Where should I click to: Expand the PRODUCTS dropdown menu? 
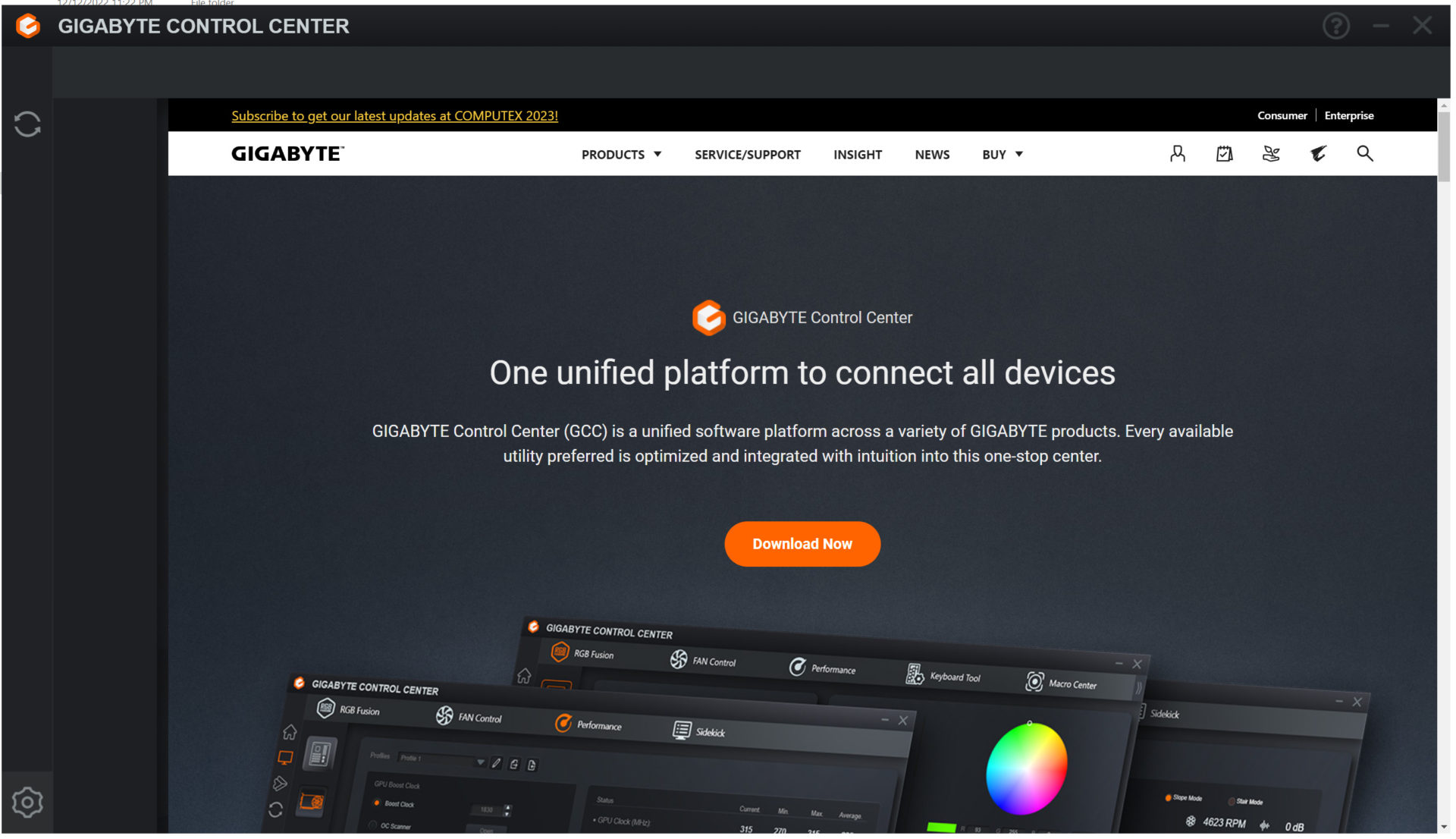coord(621,155)
